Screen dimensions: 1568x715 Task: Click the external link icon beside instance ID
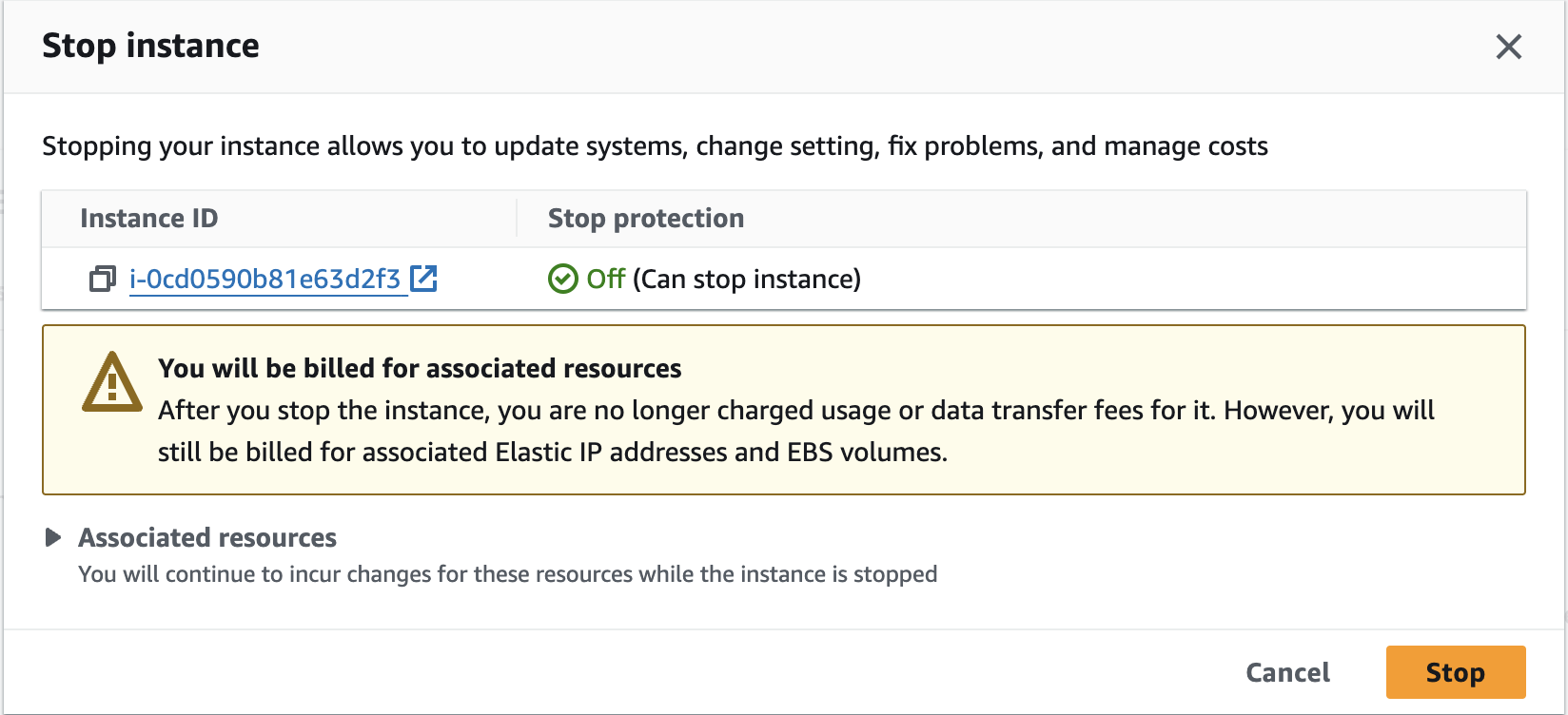[423, 279]
